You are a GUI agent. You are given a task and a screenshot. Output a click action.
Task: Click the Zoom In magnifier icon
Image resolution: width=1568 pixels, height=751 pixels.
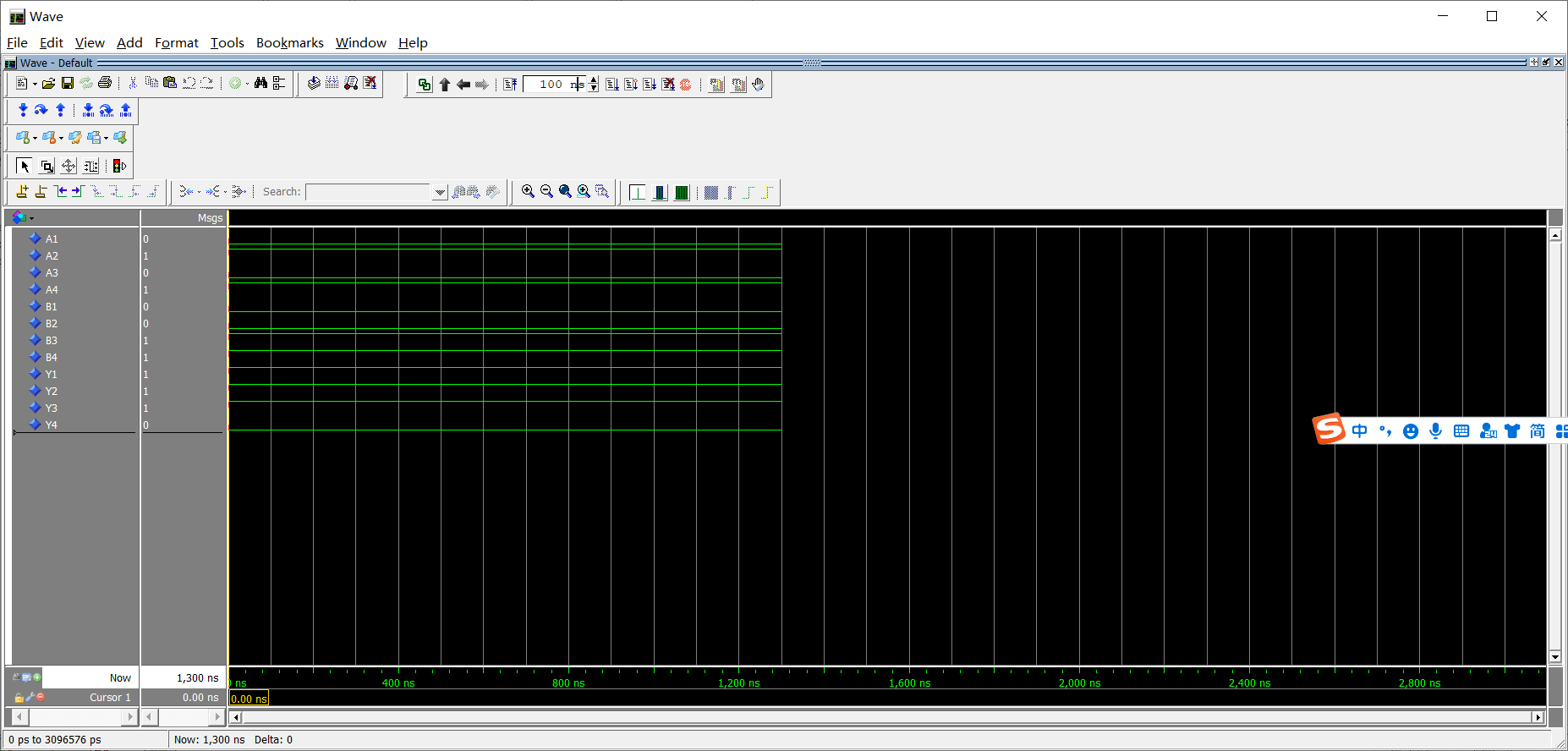pyautogui.click(x=528, y=192)
